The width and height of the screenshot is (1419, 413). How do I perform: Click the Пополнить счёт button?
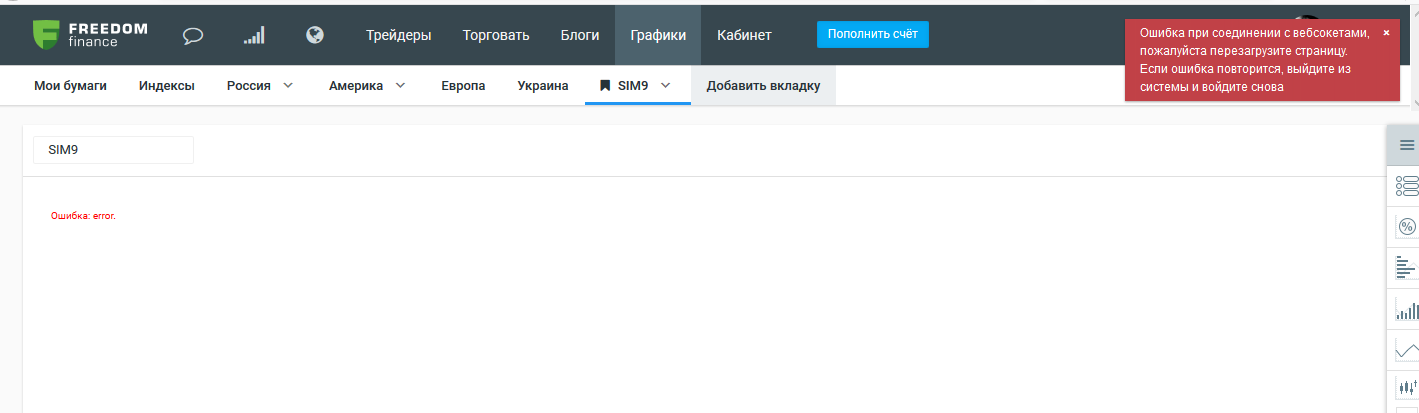(x=872, y=34)
